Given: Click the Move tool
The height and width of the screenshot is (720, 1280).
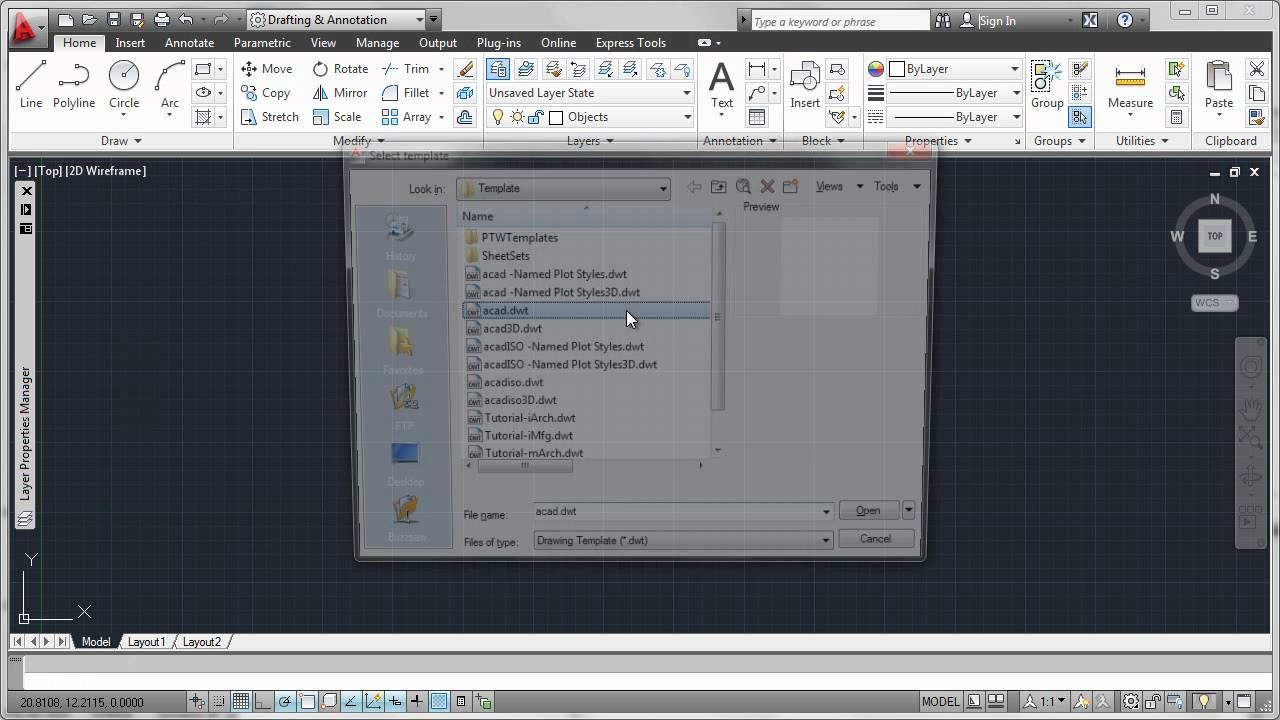Looking at the screenshot, I should [267, 69].
